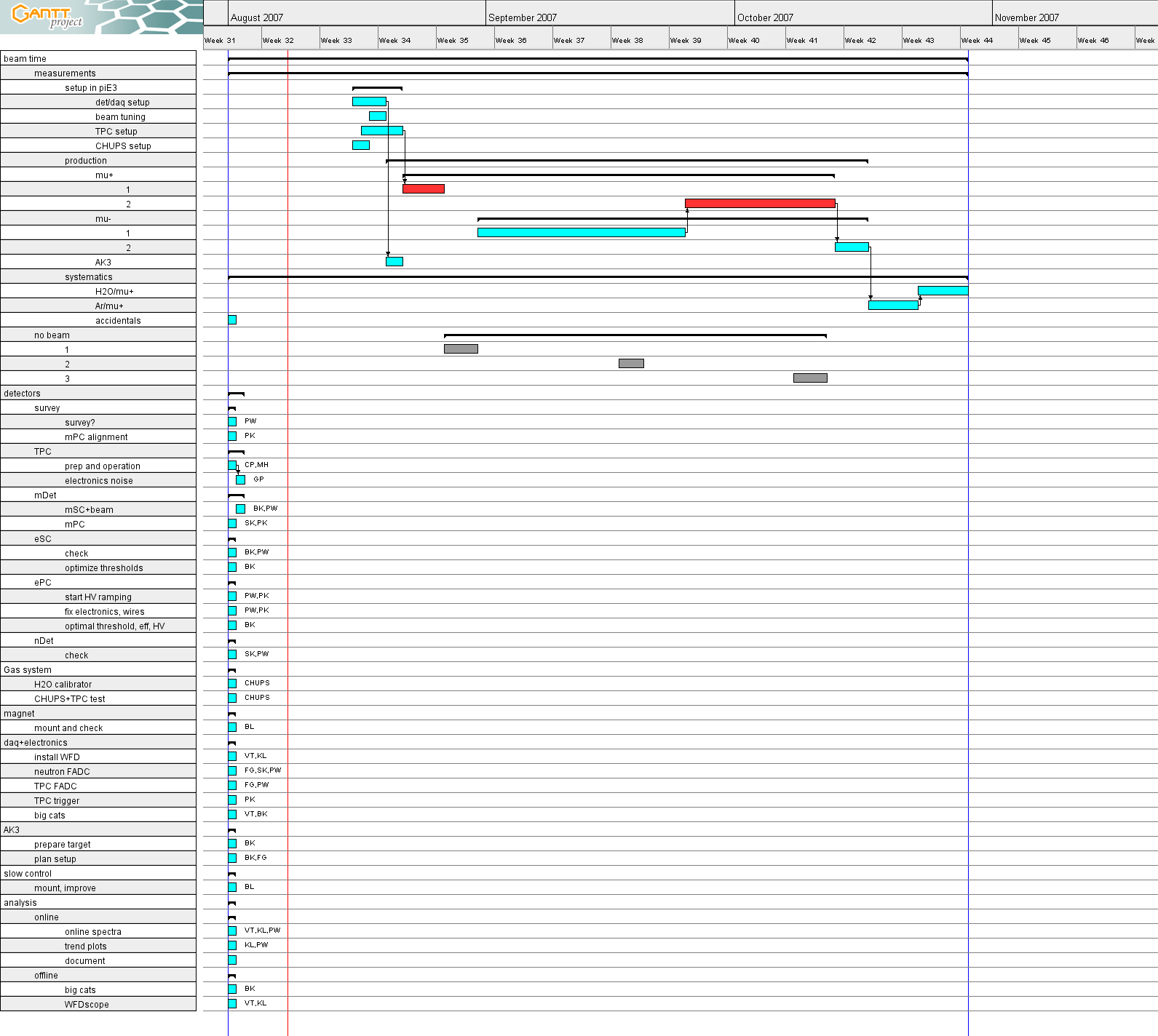
Task: Select the "H2O calibrator" task row
Action: (63, 685)
